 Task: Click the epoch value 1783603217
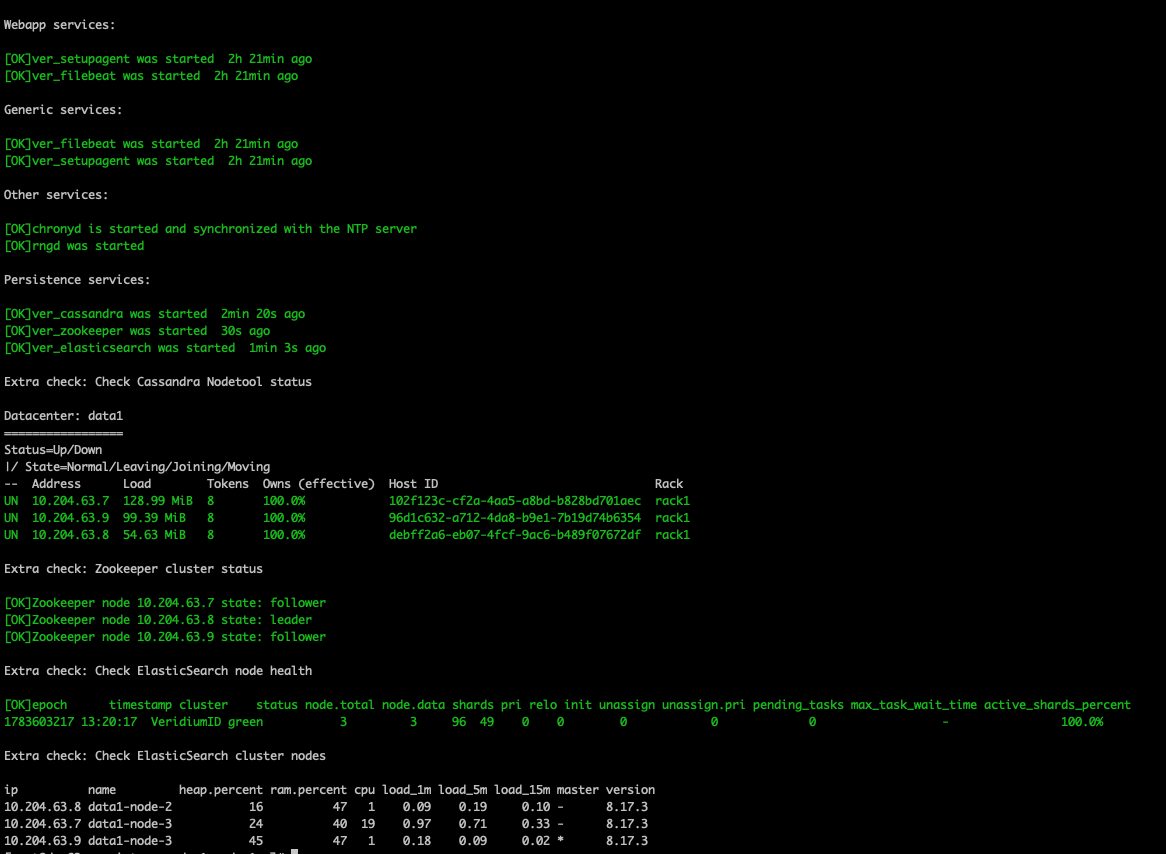click(x=39, y=722)
